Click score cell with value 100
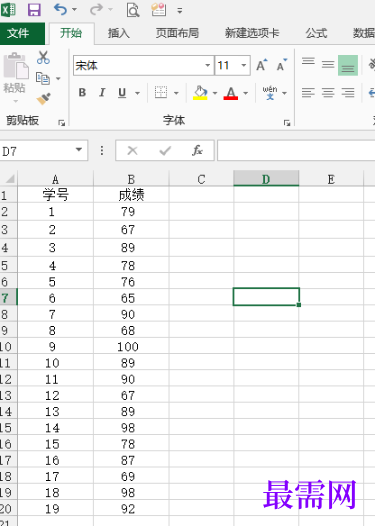 (x=131, y=347)
